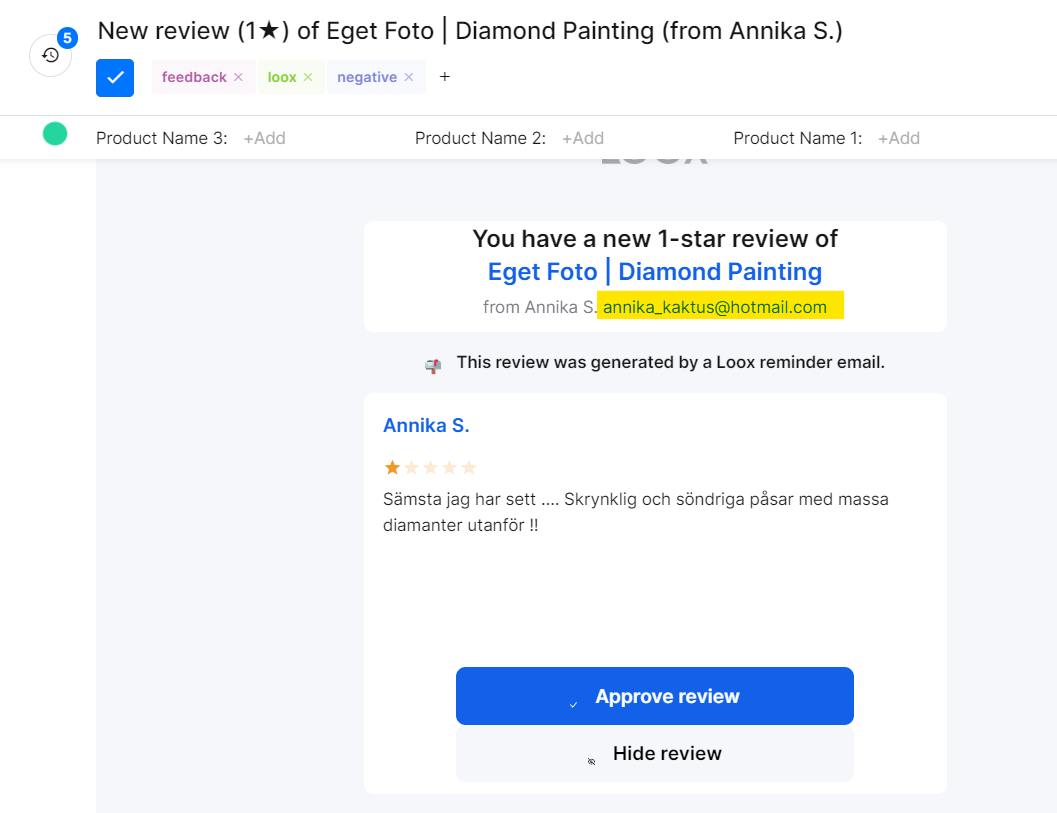Select the feedback tag label
The image size is (1057, 813).
(194, 77)
